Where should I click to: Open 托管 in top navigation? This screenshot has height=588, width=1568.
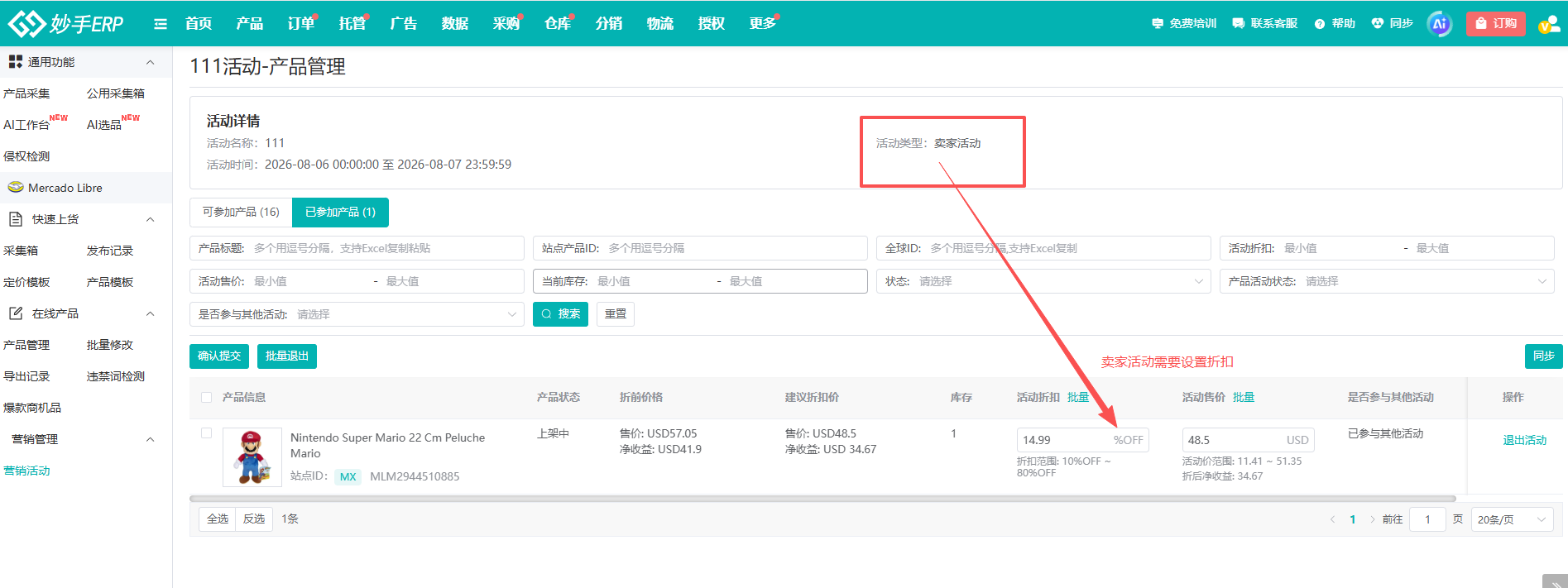[x=352, y=23]
